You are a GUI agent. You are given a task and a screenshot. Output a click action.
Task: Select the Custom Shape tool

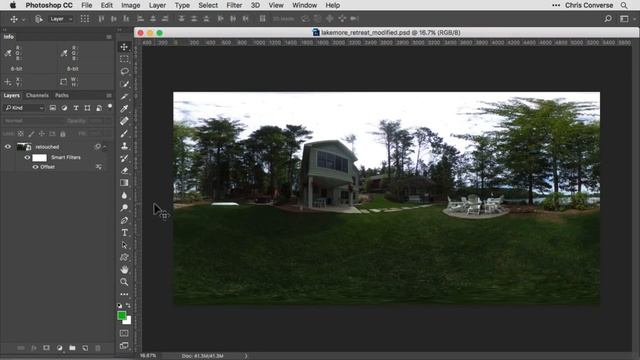[x=124, y=257]
